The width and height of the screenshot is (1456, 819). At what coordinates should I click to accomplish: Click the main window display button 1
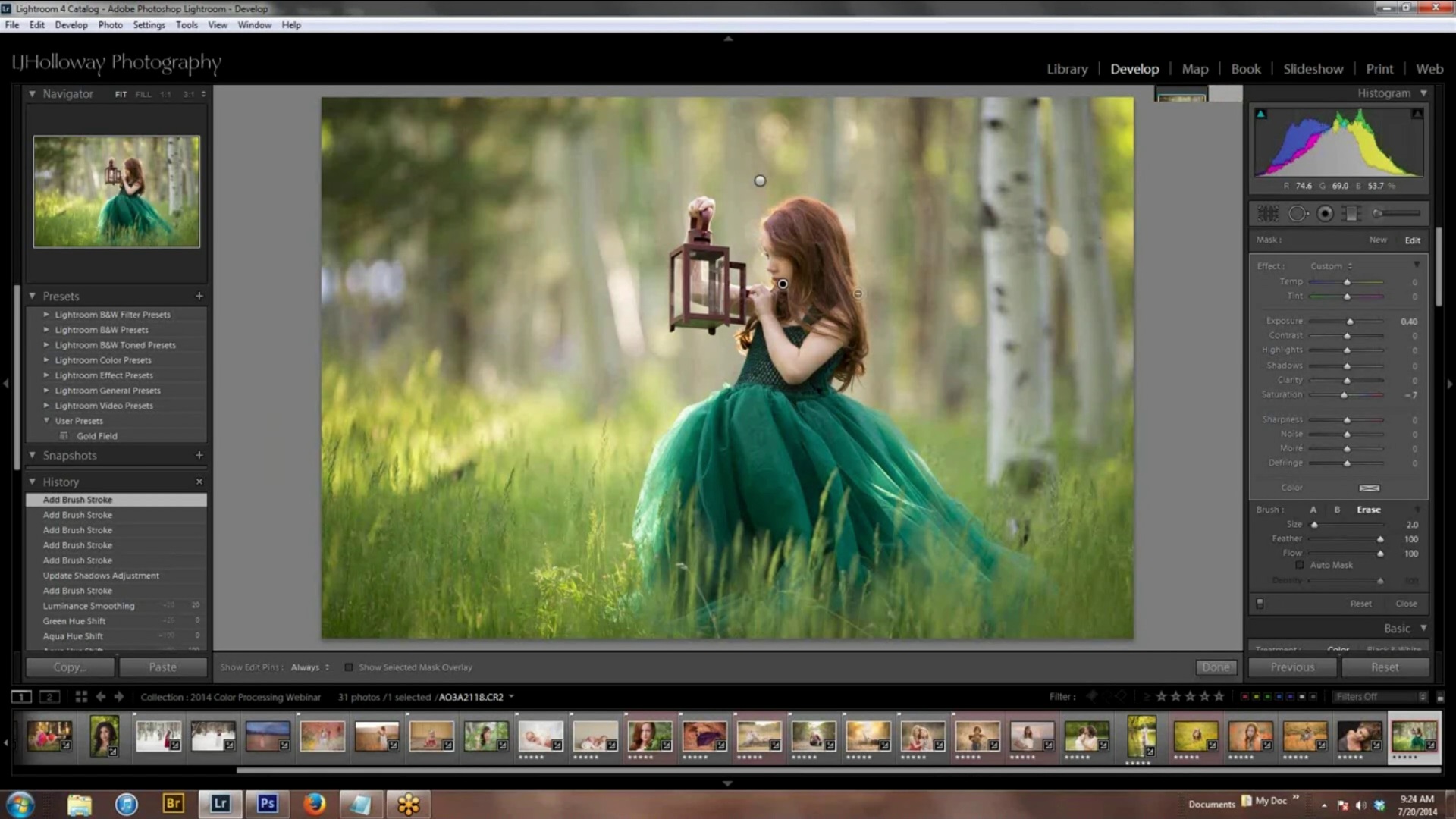click(x=21, y=696)
